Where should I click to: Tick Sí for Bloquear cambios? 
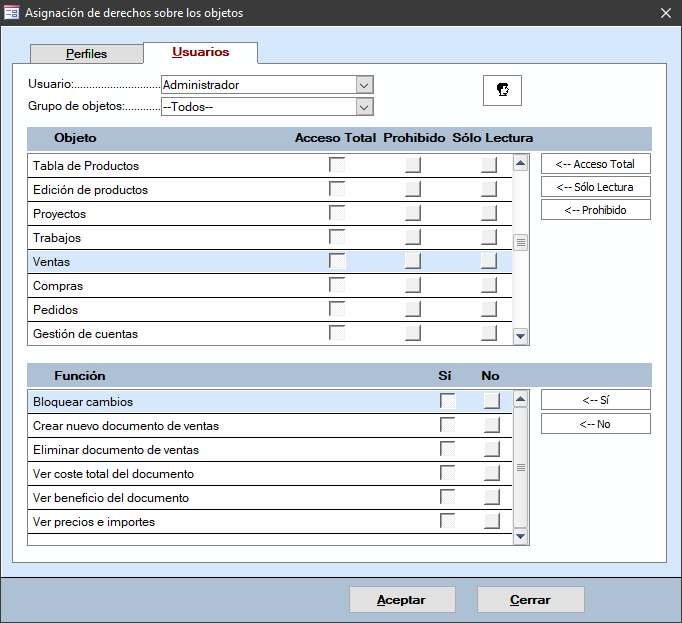pos(448,401)
